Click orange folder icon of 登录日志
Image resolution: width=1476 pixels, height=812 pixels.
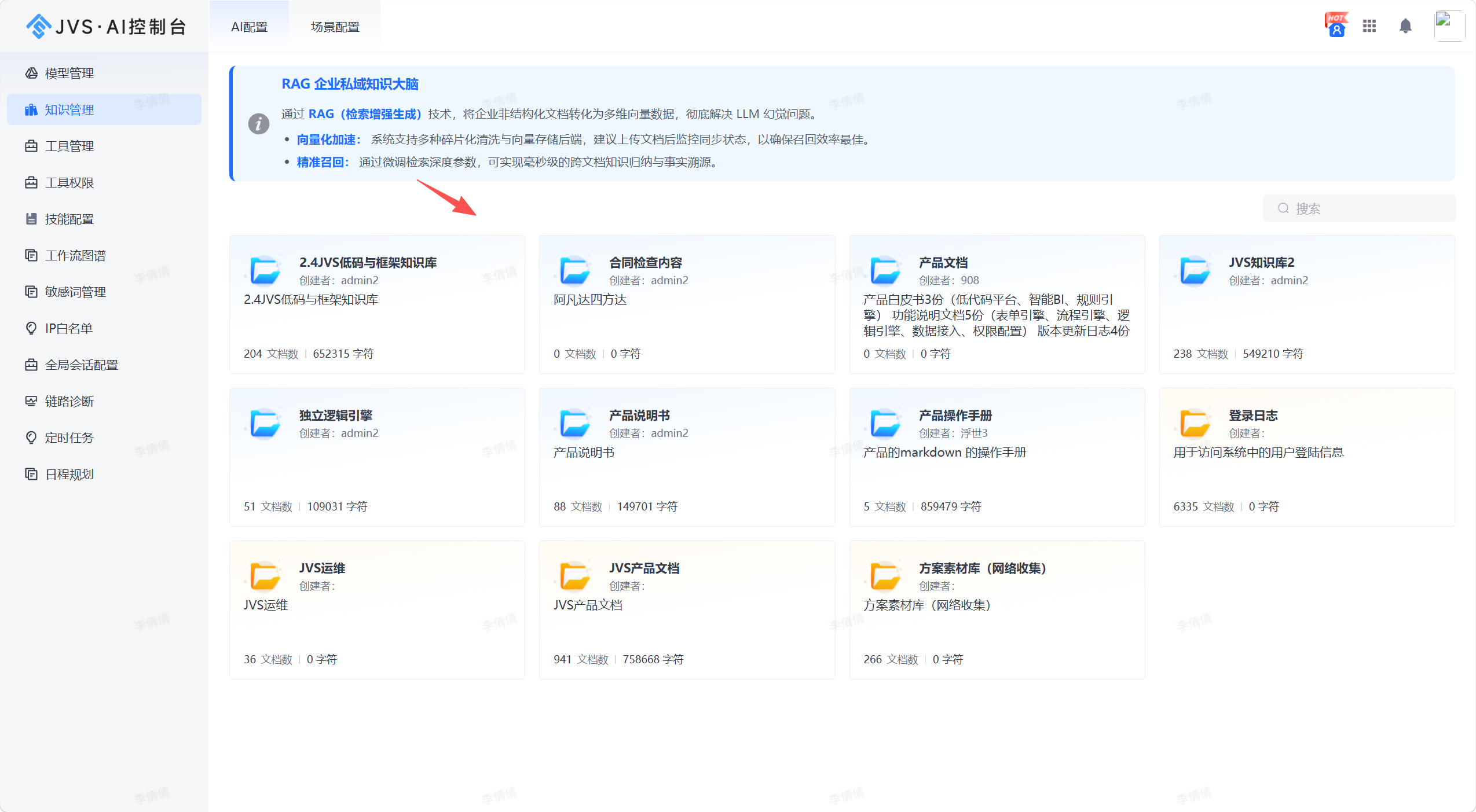pos(1195,423)
